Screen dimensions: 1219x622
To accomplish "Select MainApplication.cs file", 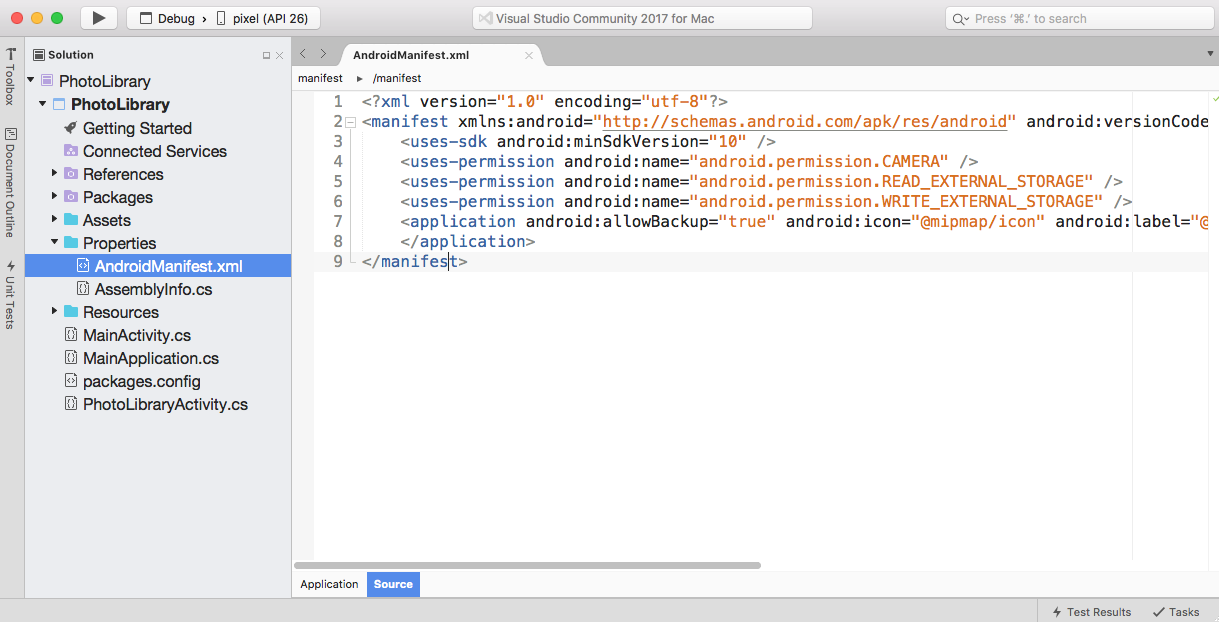I will (151, 358).
